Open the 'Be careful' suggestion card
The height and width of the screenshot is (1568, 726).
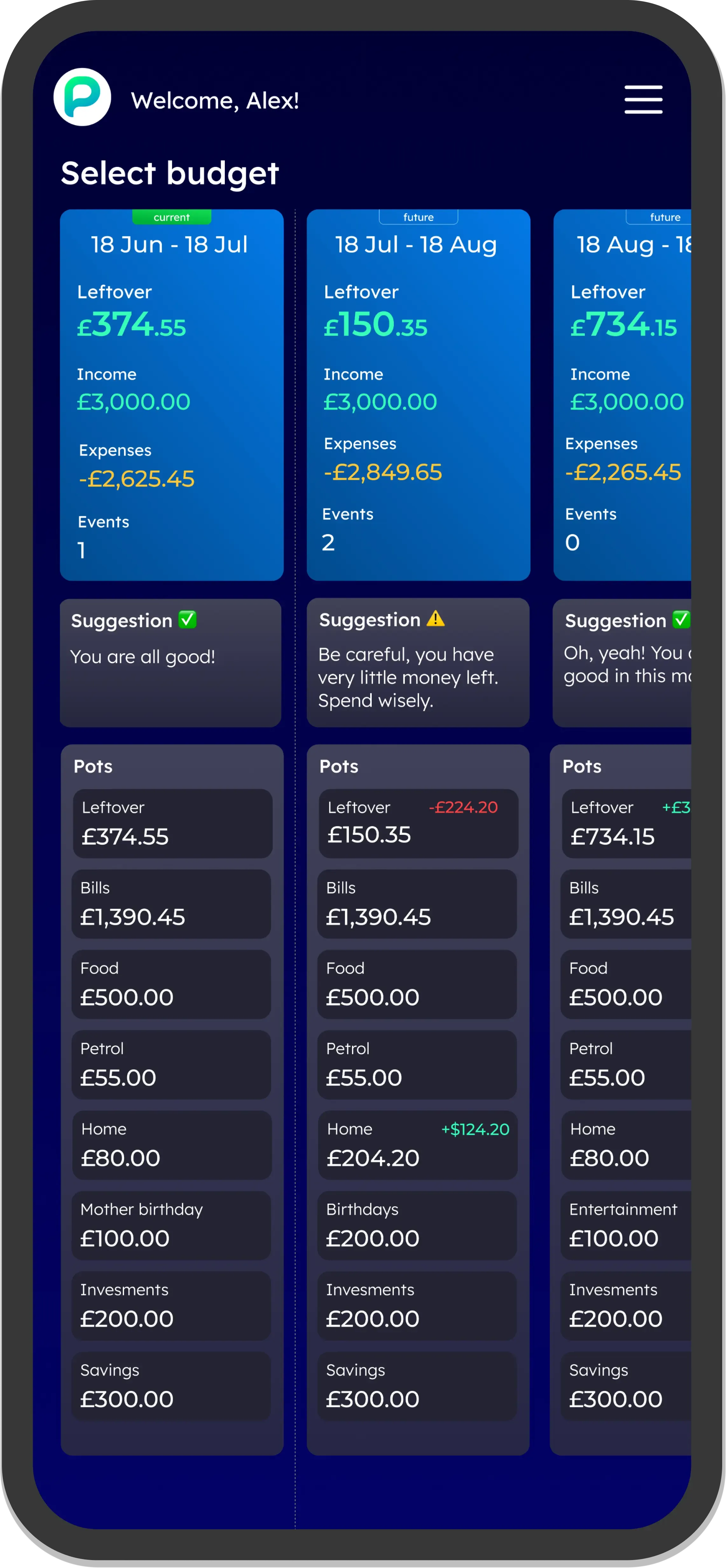418,663
